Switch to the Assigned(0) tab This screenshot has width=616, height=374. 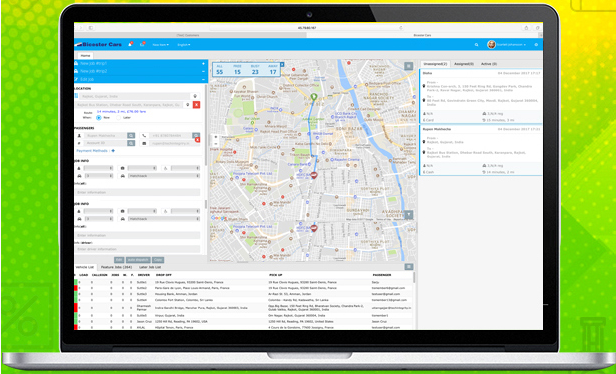click(464, 64)
